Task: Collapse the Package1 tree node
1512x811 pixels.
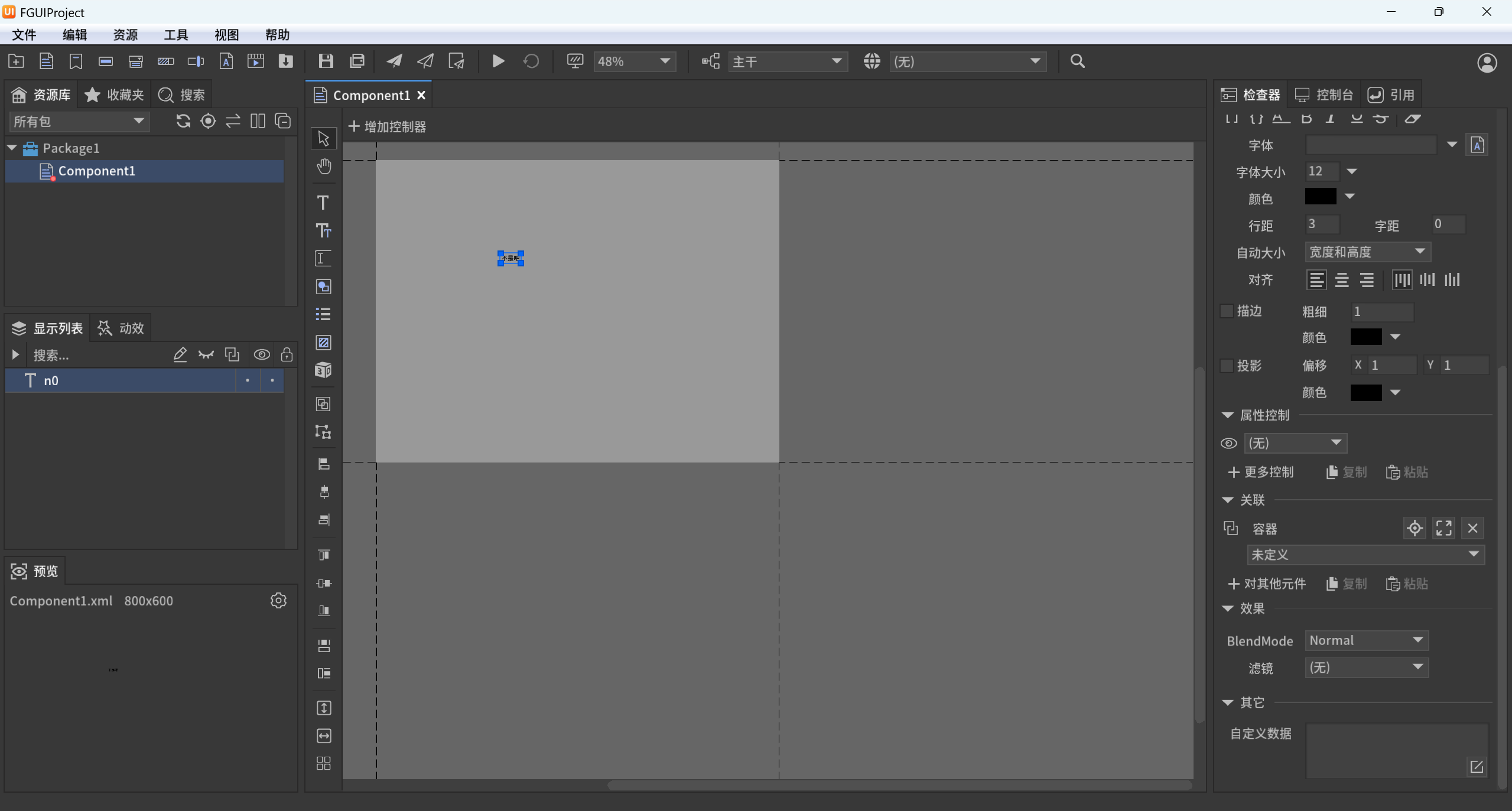Action: [12, 148]
